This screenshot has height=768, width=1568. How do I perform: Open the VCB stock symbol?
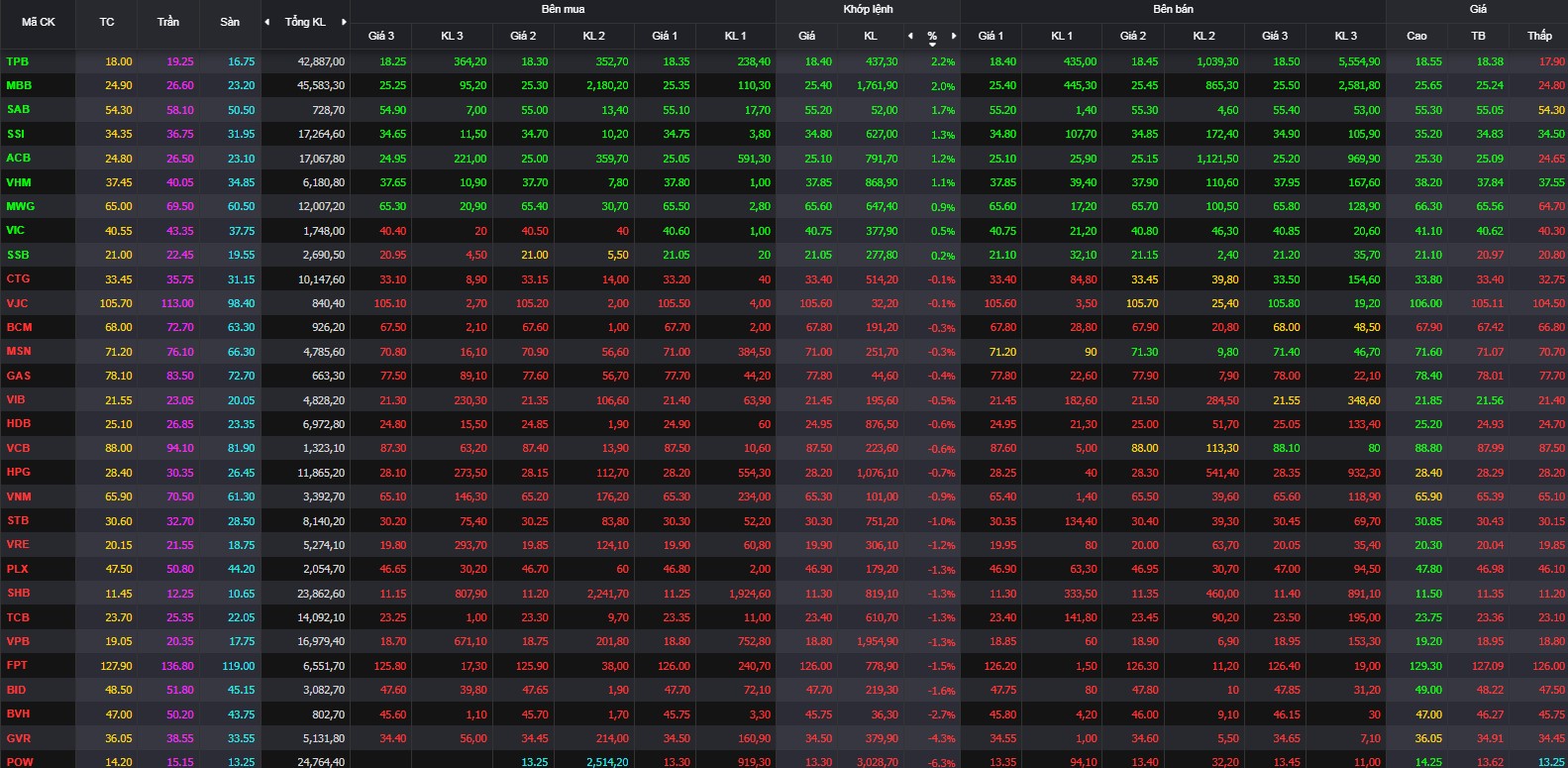[x=18, y=448]
